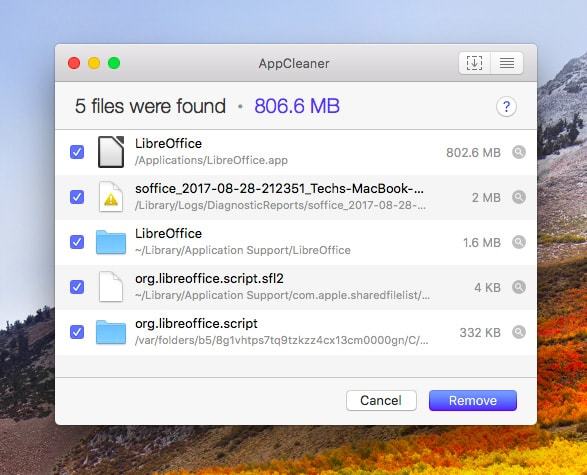Reveal LibreOffice.app in Finder via magnifier
The image size is (587, 475).
[519, 152]
